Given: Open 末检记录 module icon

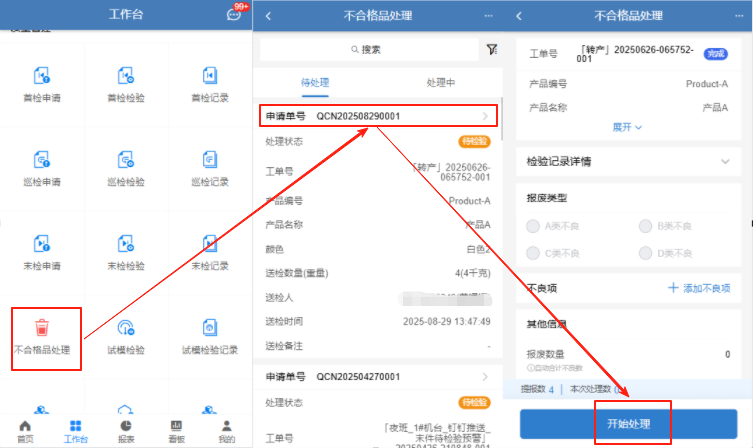Looking at the screenshot, I should (x=210, y=243).
